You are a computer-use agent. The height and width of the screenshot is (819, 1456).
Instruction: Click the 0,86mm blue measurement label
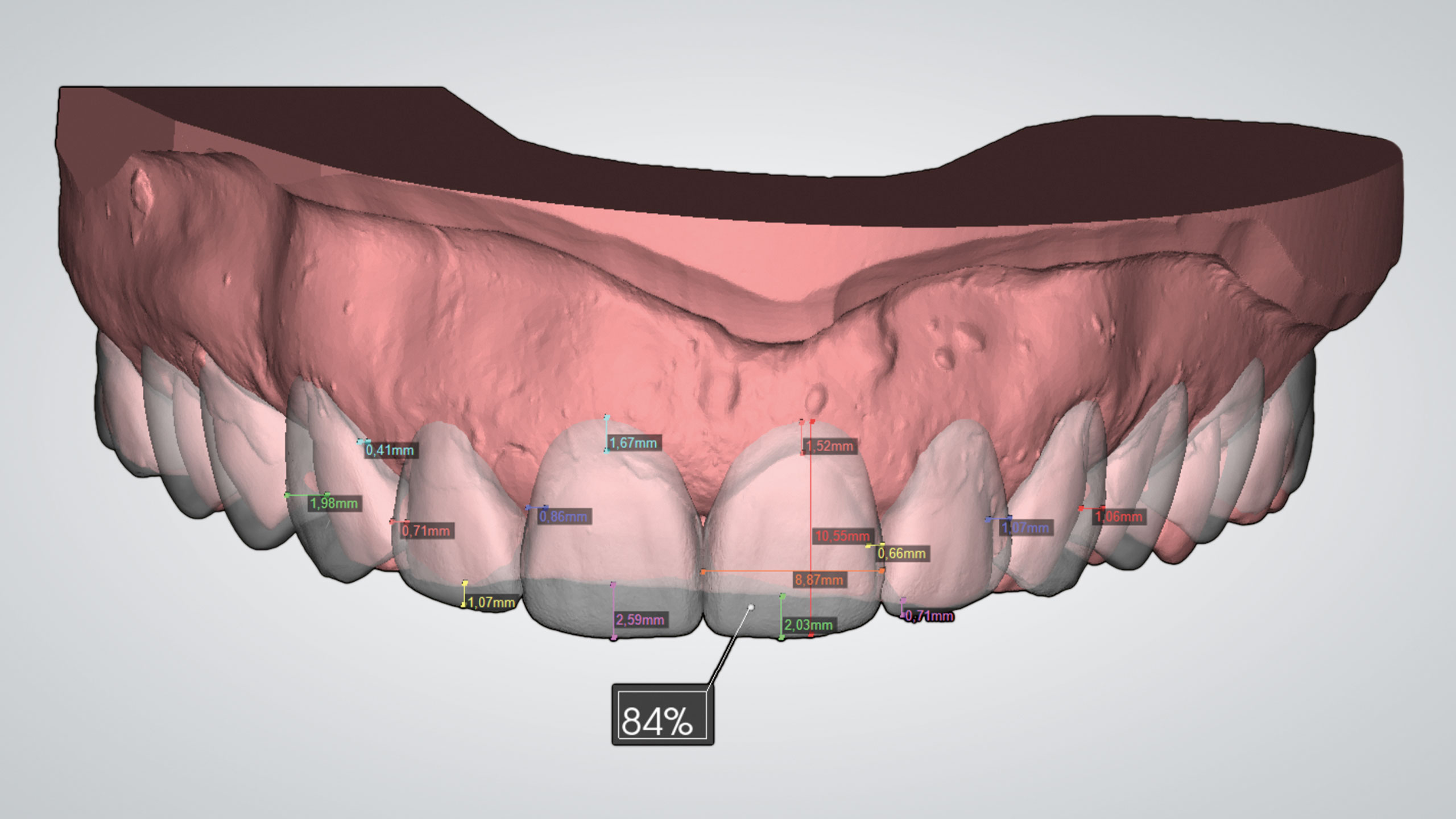click(563, 516)
